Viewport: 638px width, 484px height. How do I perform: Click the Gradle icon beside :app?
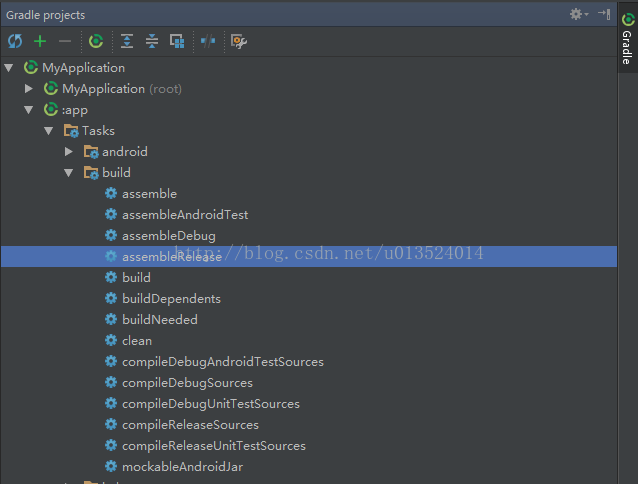click(51, 109)
